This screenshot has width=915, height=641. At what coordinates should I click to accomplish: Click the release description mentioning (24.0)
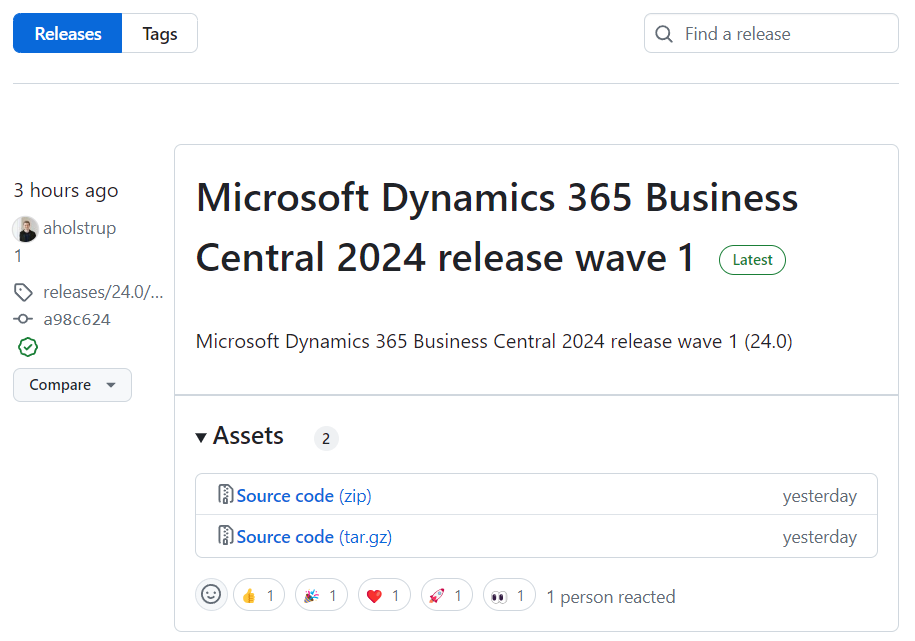[494, 341]
